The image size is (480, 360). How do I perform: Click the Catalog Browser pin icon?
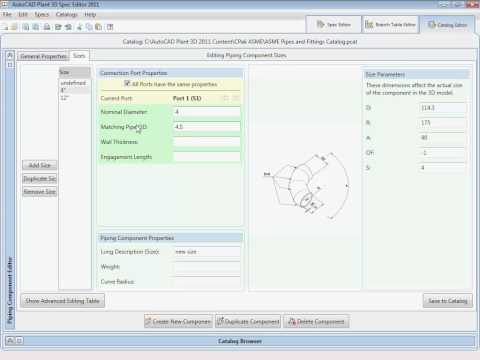[10, 341]
